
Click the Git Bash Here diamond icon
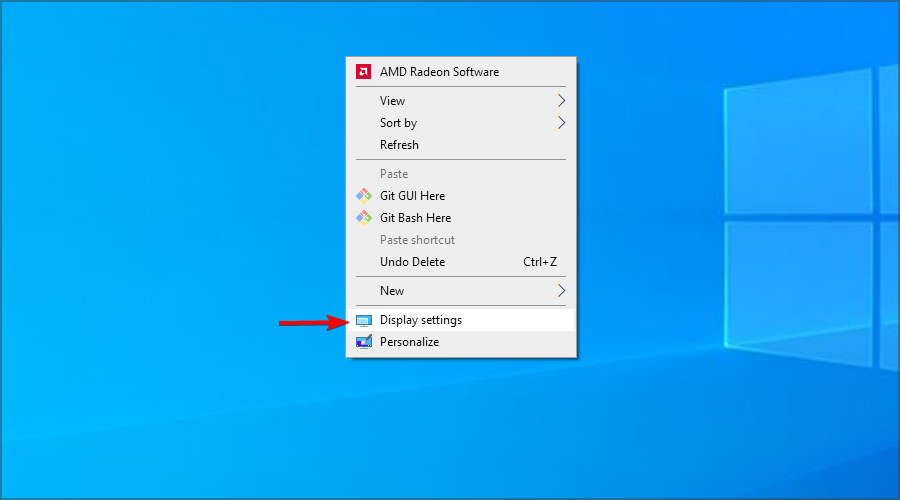click(364, 218)
